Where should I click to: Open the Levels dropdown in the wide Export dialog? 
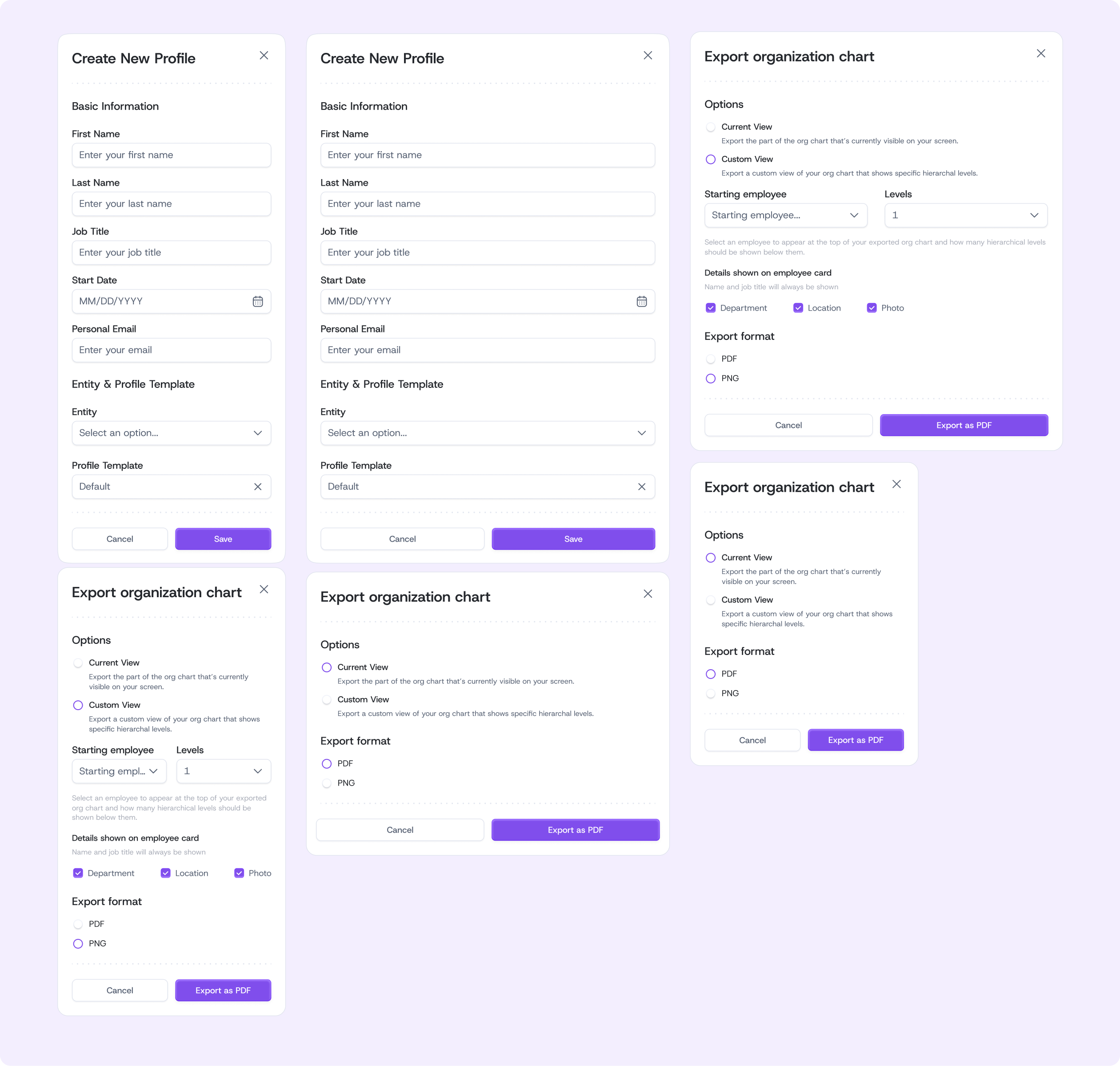point(965,216)
